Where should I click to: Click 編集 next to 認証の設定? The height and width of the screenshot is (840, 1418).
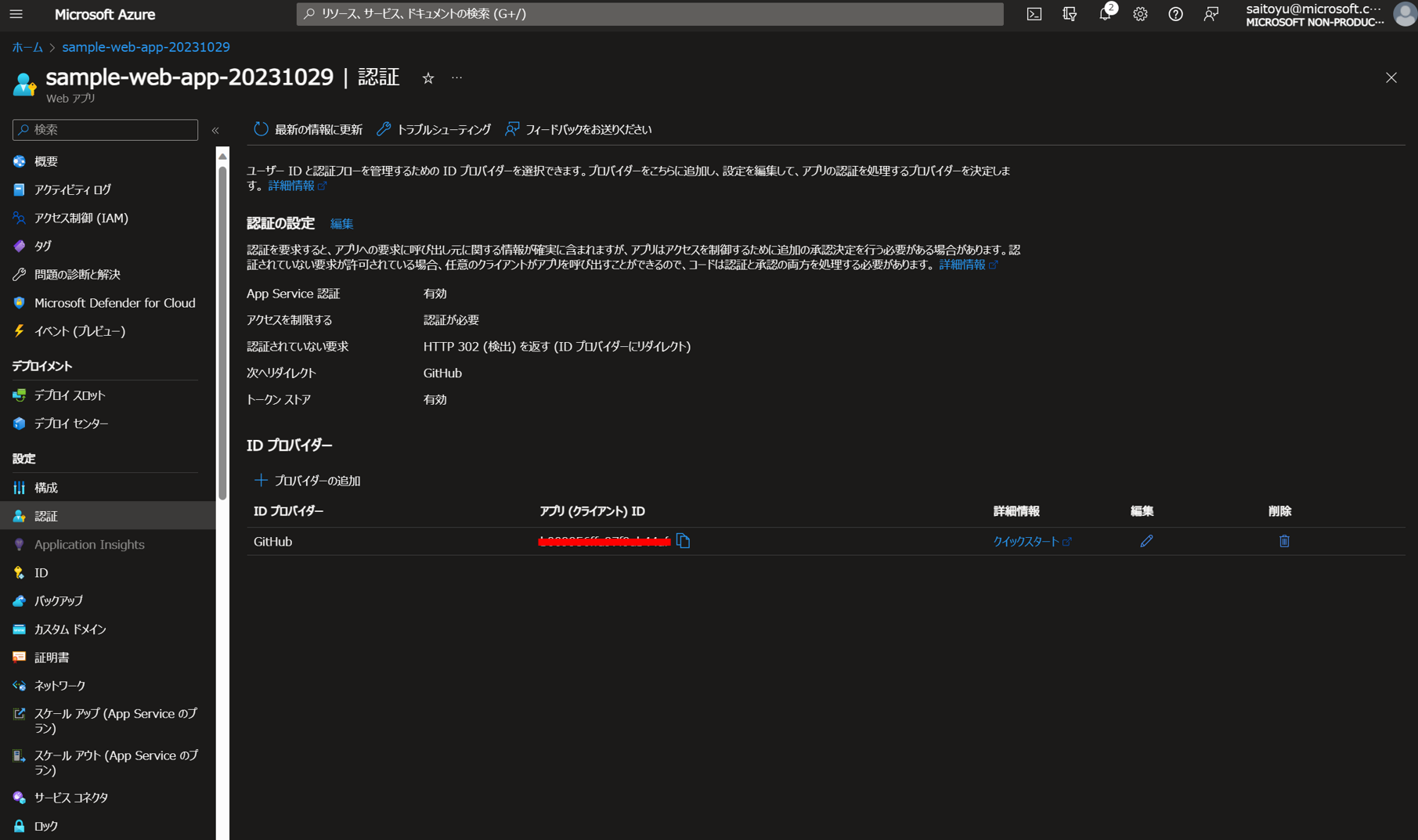(341, 224)
